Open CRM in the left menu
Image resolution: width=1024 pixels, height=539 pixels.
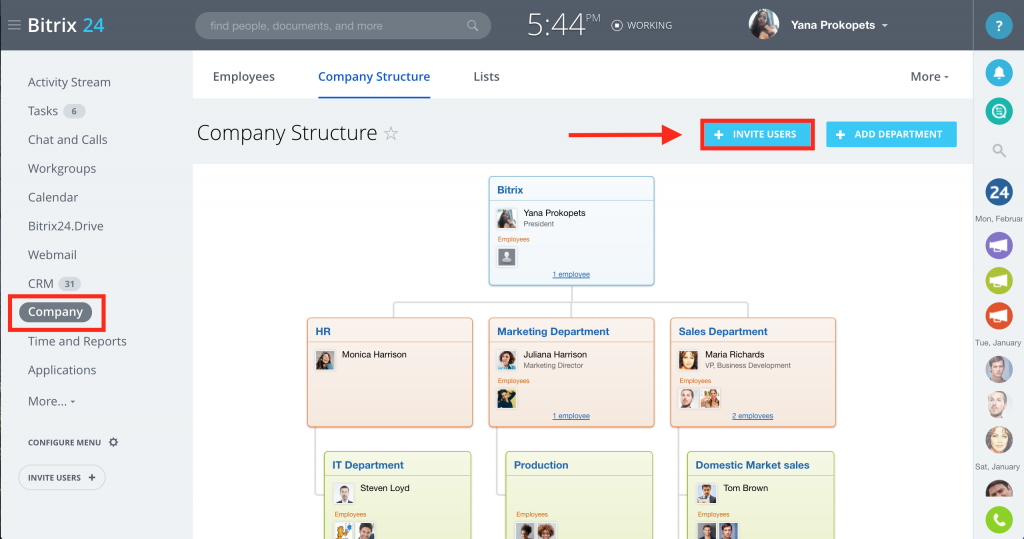(x=40, y=284)
